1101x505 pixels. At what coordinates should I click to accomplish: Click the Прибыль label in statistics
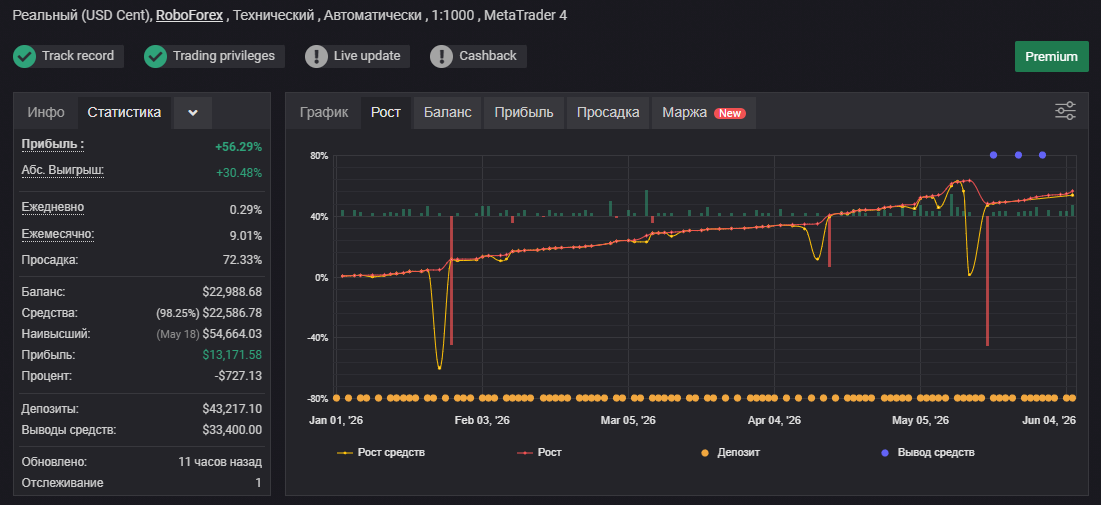(x=53, y=145)
